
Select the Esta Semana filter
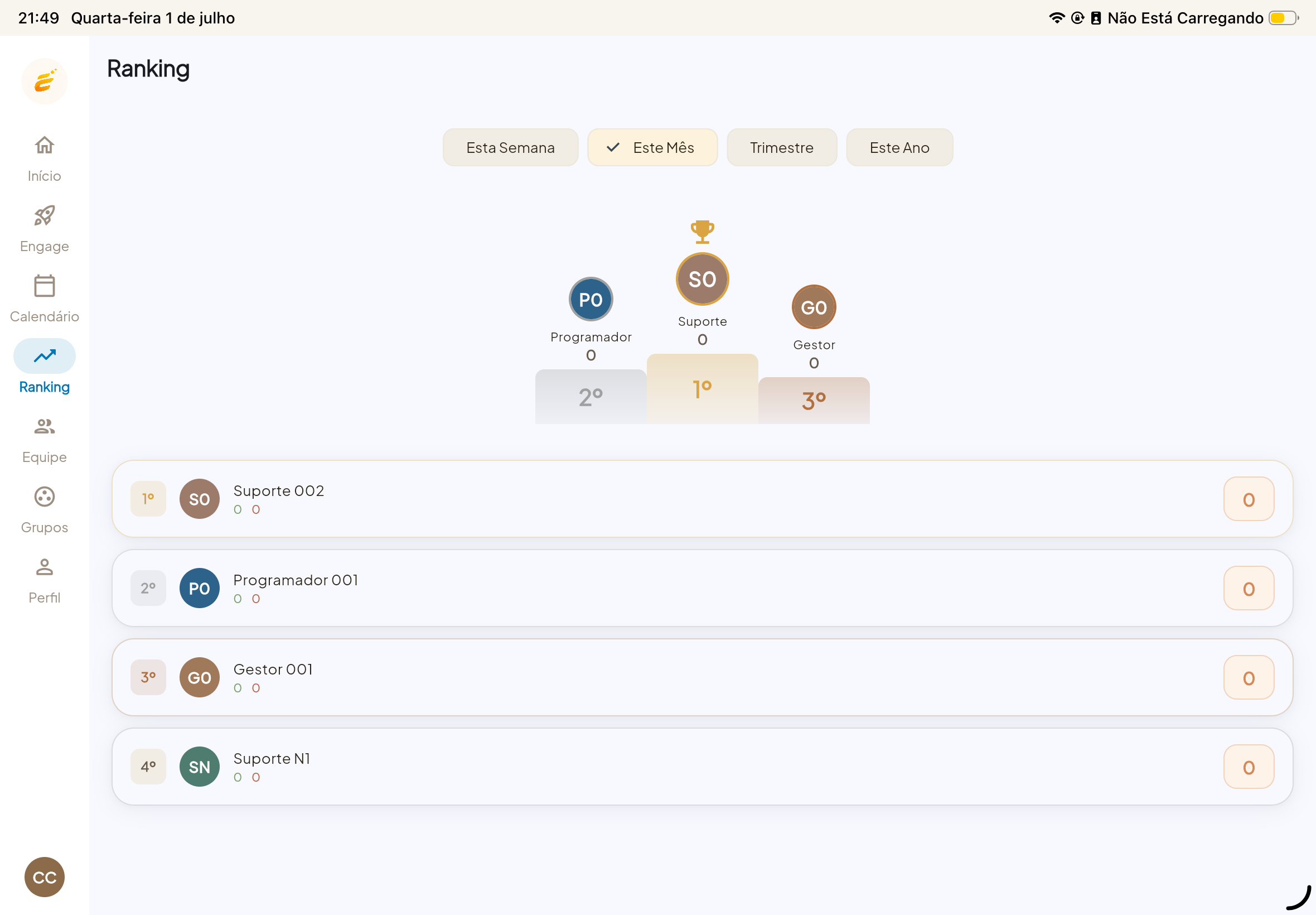[510, 147]
